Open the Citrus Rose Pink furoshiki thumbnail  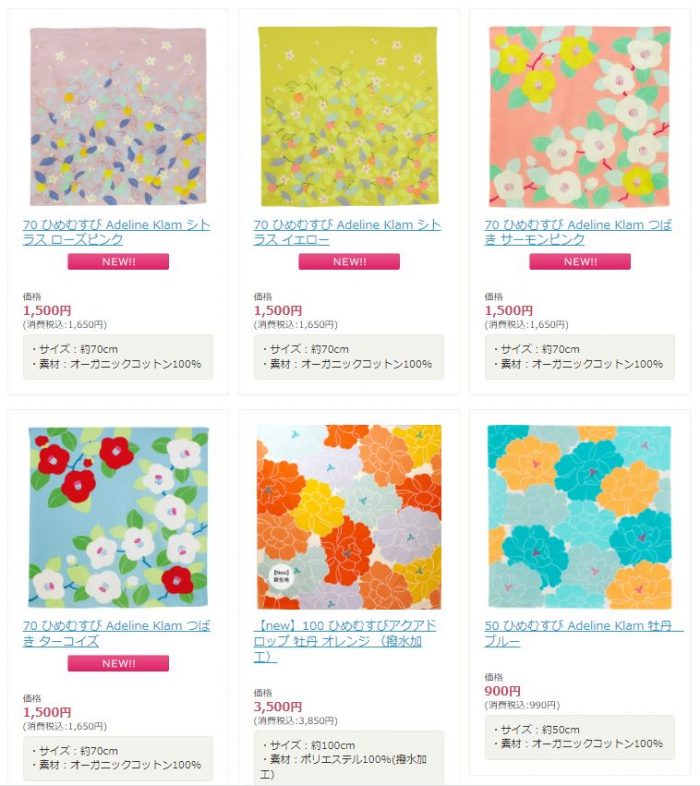coord(118,117)
